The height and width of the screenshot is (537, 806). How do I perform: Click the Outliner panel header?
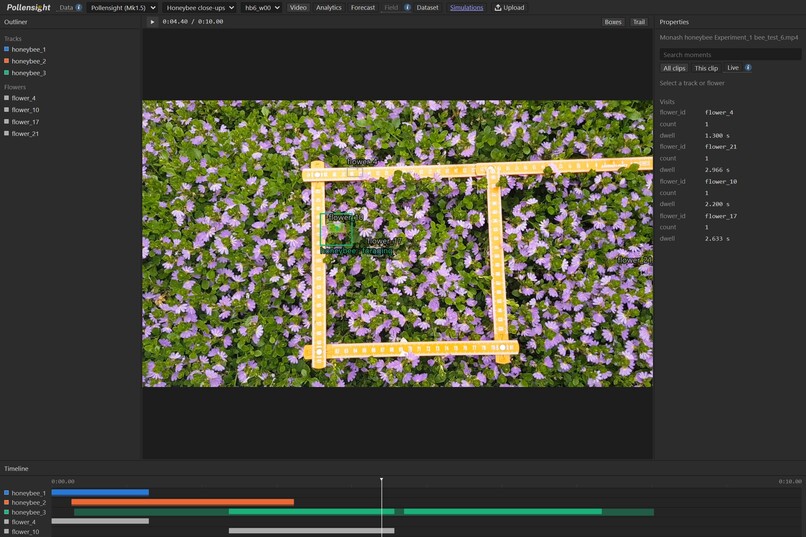[x=16, y=22]
